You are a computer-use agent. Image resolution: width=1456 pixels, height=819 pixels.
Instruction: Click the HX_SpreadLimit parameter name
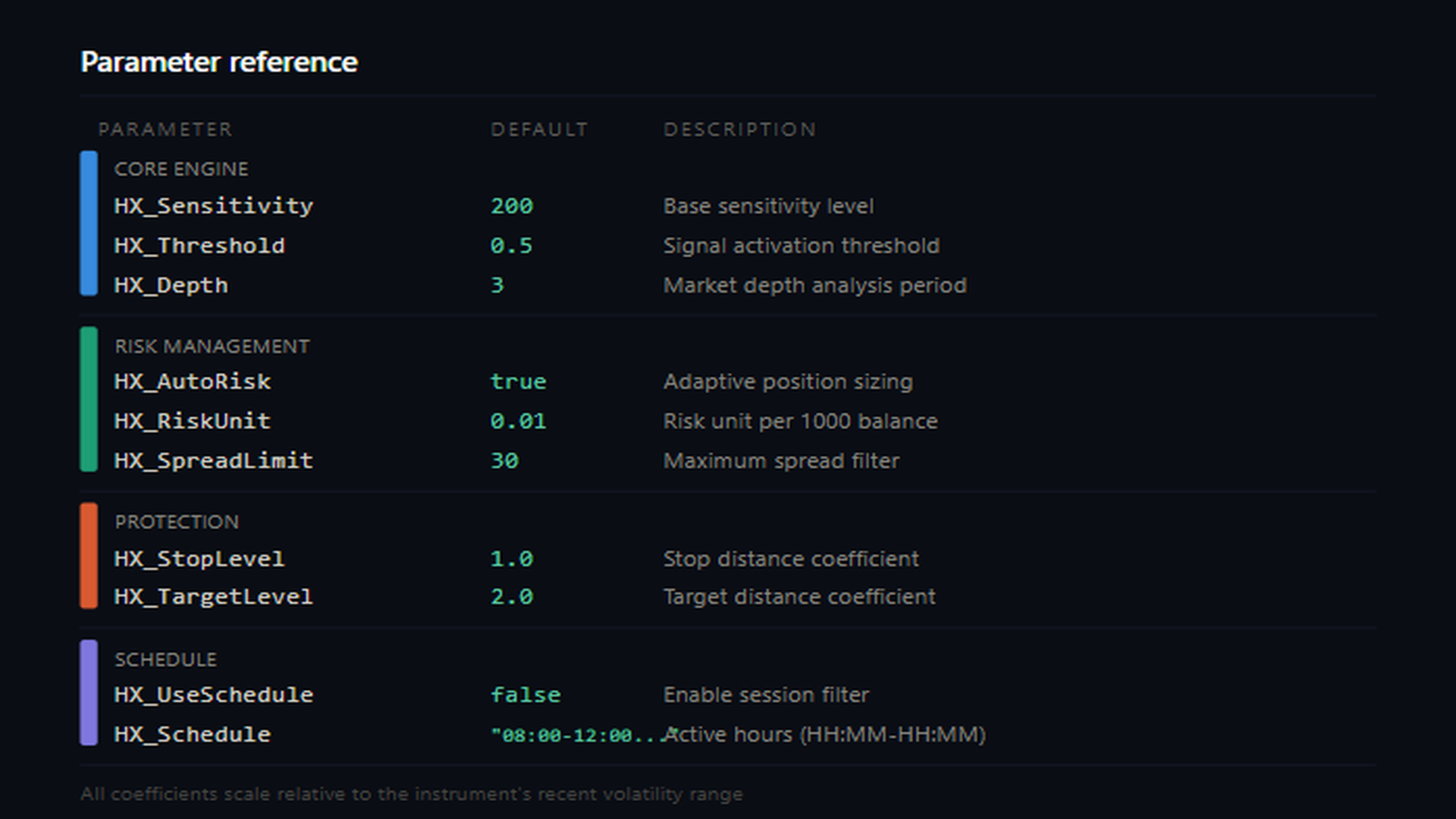click(x=213, y=460)
